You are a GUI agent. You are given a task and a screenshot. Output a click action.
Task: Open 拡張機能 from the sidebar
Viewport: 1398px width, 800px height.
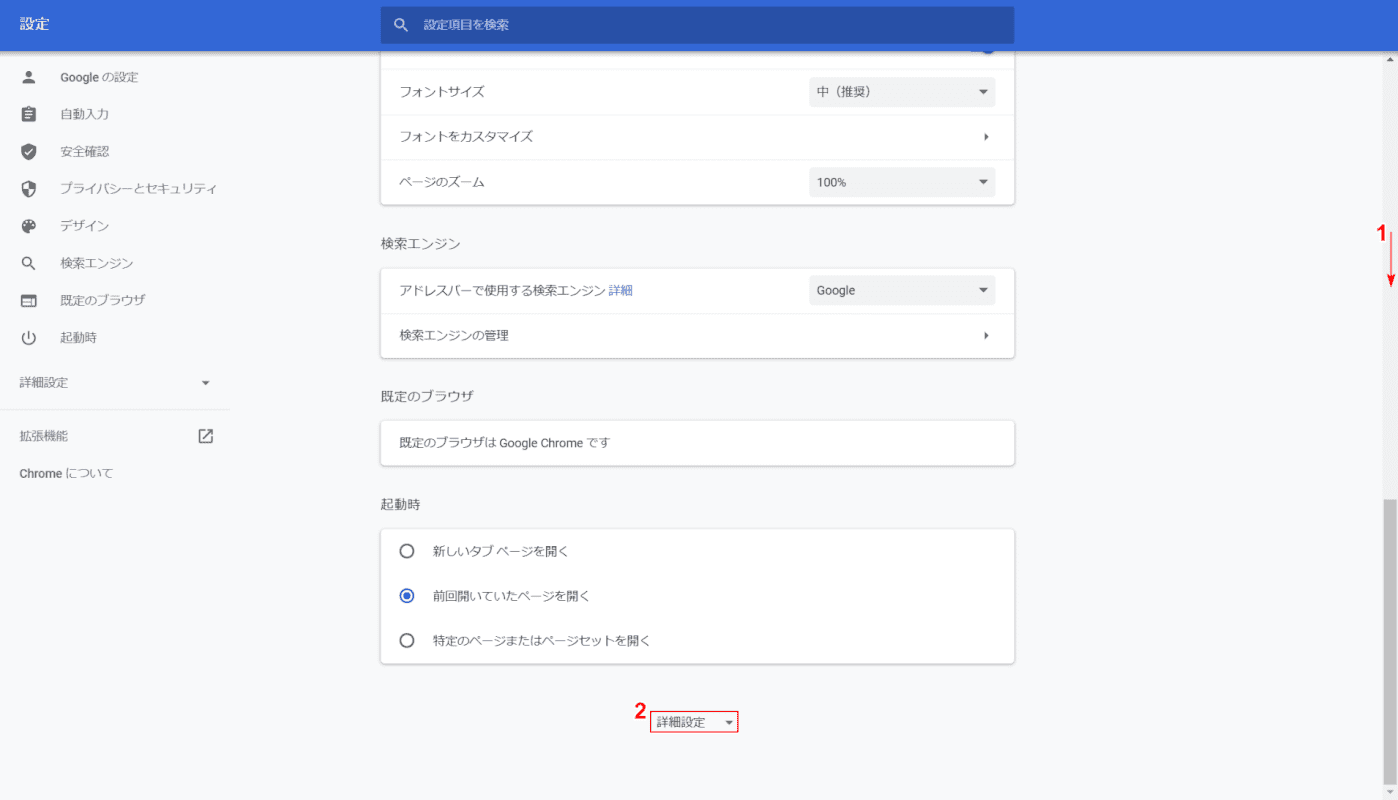tap(44, 436)
